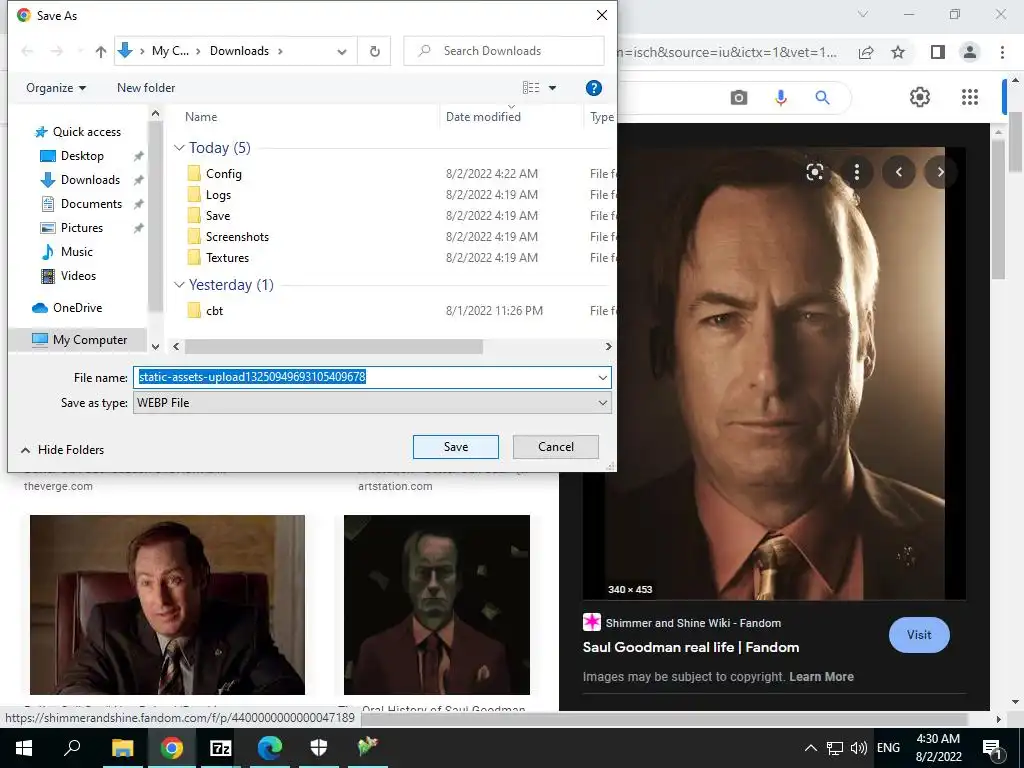Open the Saul Goodman office thumbnail

pos(167,605)
